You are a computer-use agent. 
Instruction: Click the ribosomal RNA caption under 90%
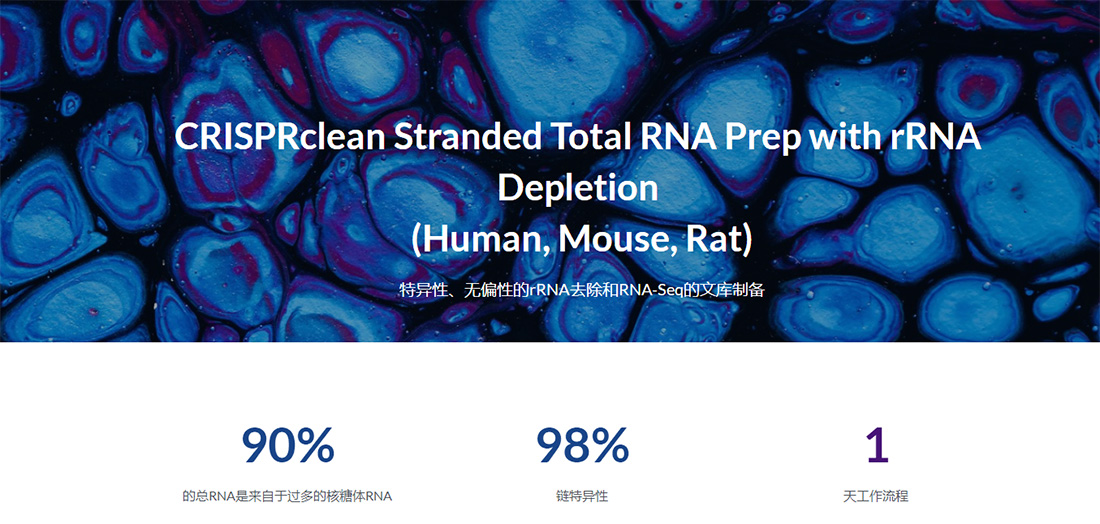coord(287,496)
